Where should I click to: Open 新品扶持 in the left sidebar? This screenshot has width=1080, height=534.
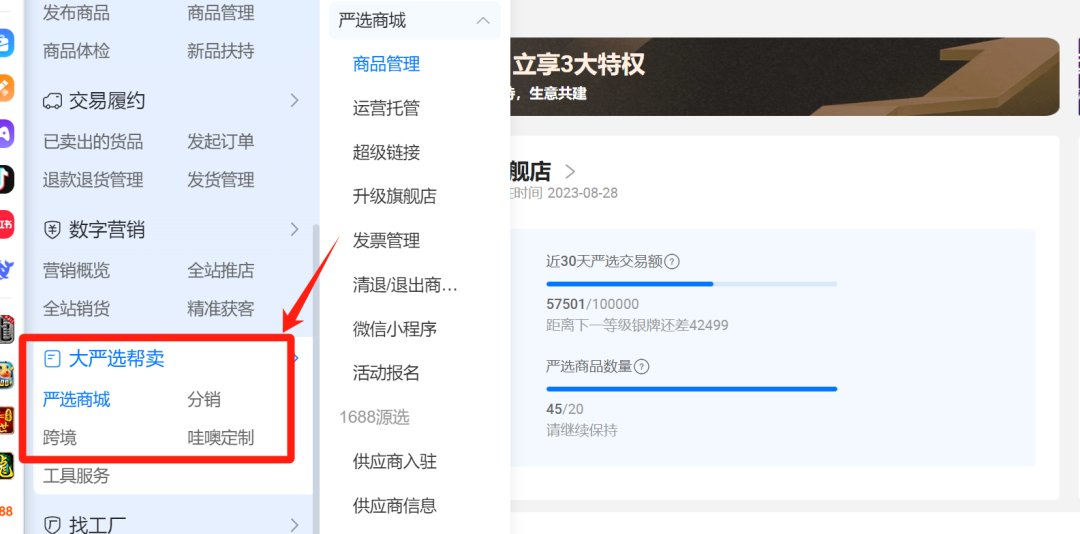(x=221, y=51)
